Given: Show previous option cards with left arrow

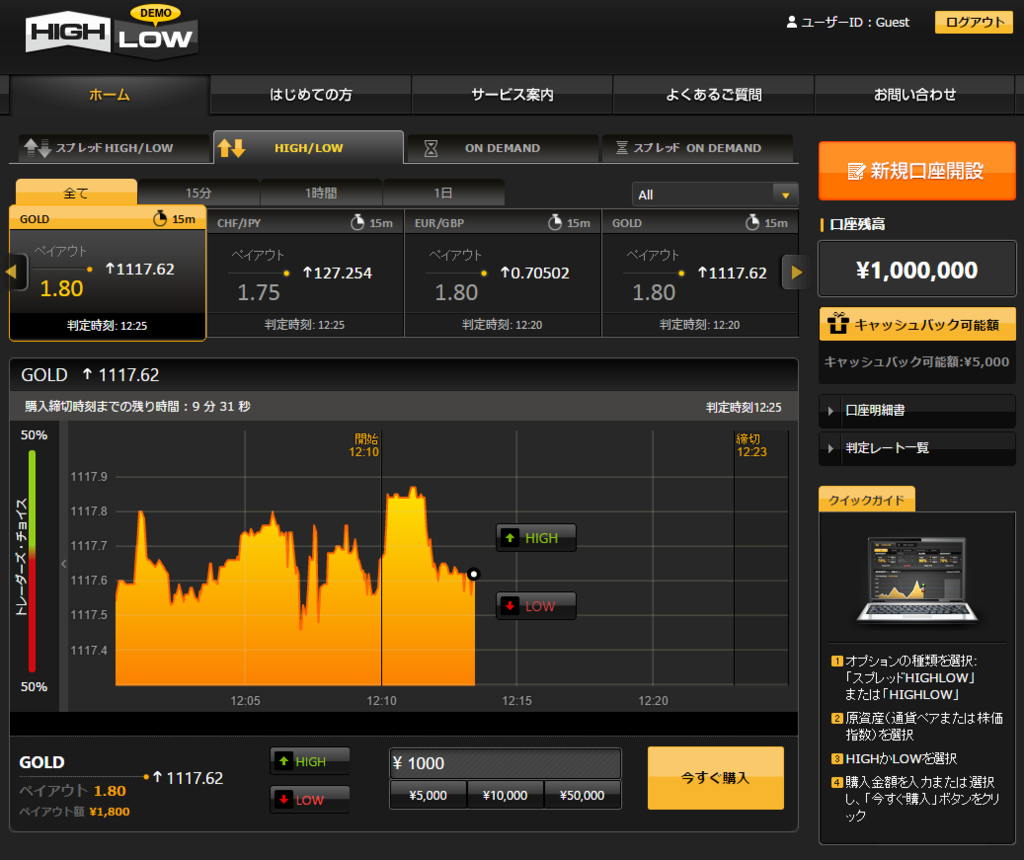Looking at the screenshot, I should (x=16, y=272).
